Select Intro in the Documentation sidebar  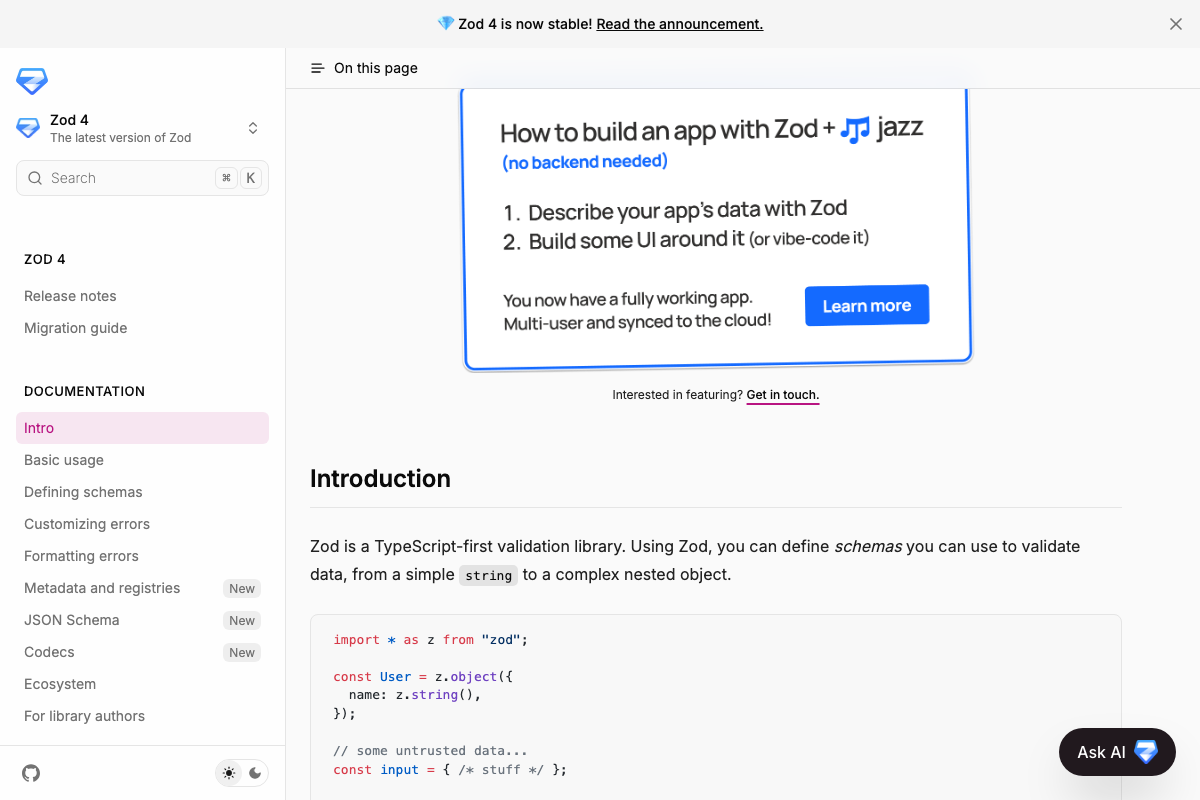39,427
